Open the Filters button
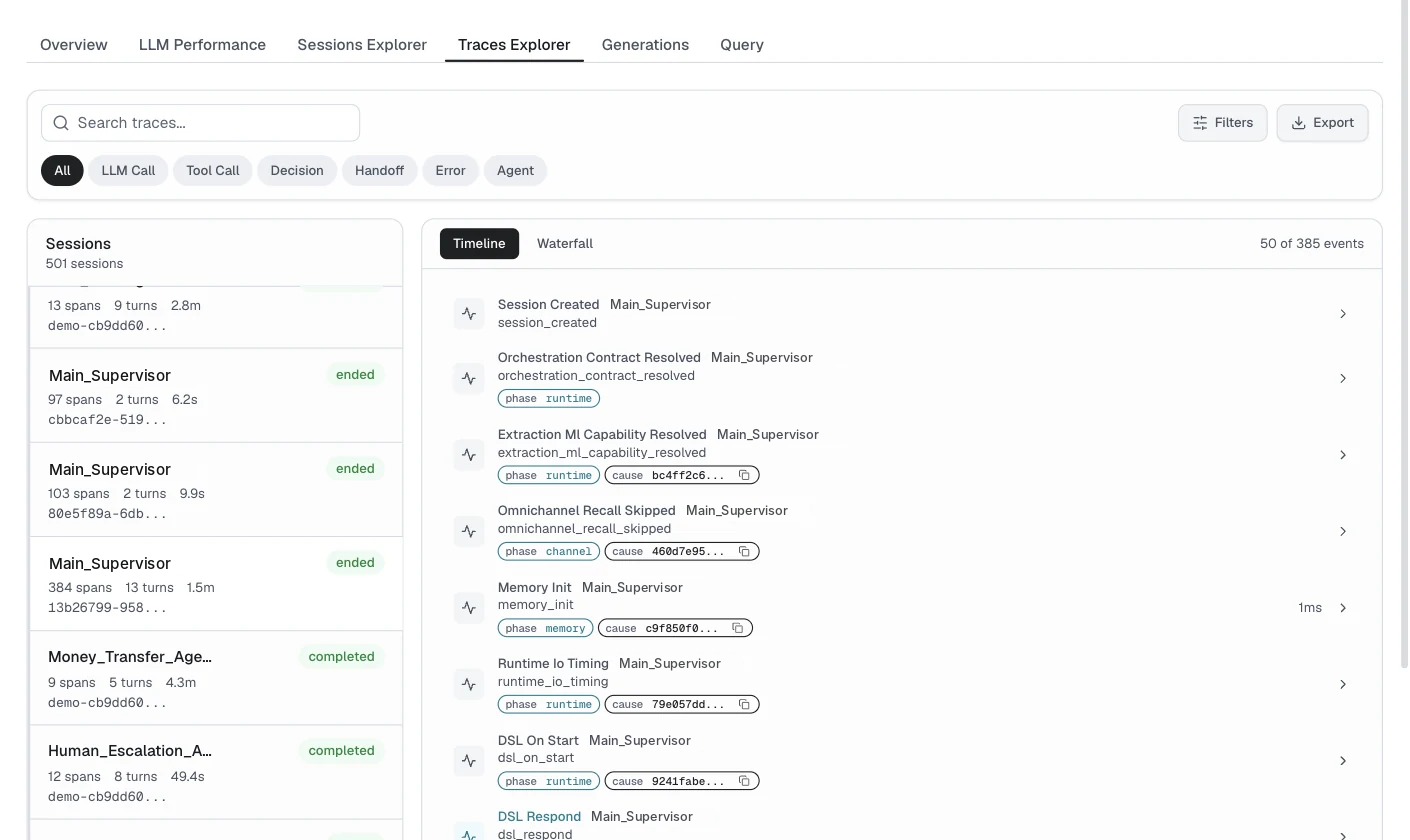The height and width of the screenshot is (840, 1410). tap(1222, 123)
